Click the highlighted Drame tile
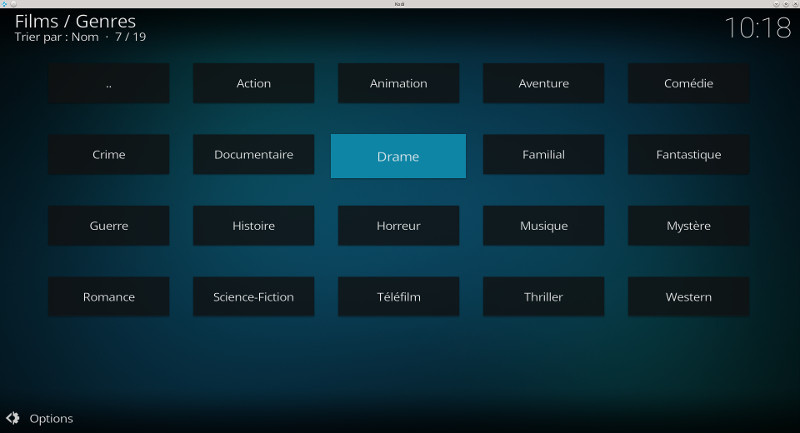Image resolution: width=800 pixels, height=433 pixels. tap(398, 156)
